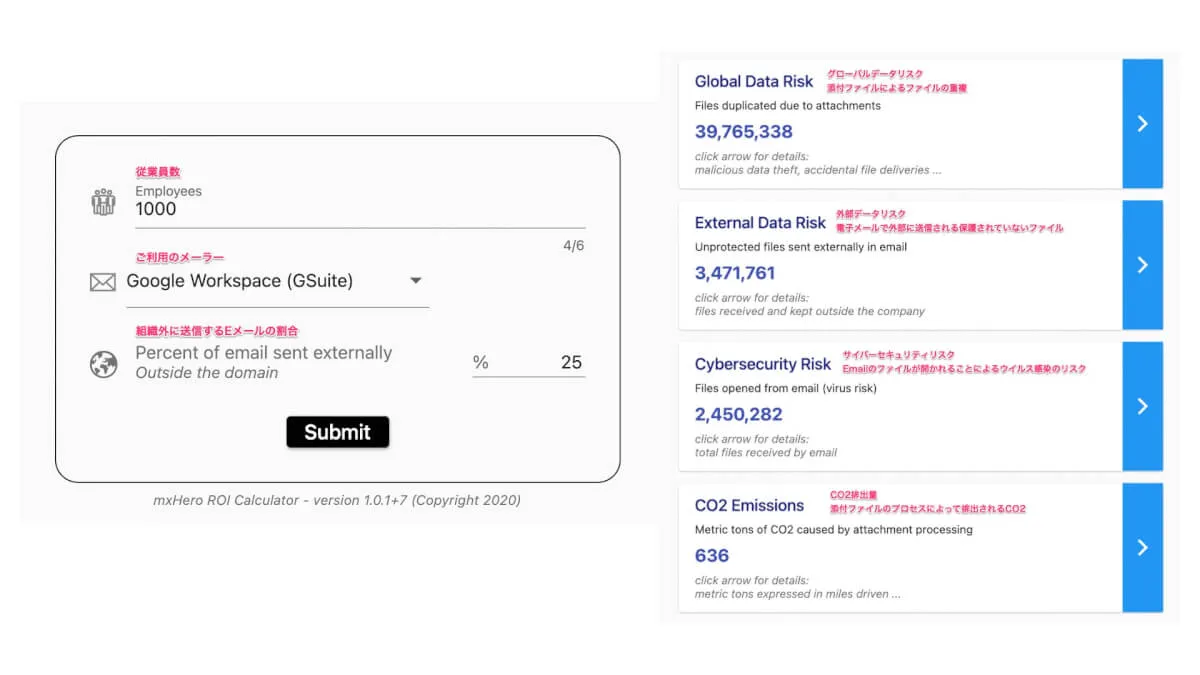
Task: Select the Cybersecurity Risk heading
Action: coord(763,364)
